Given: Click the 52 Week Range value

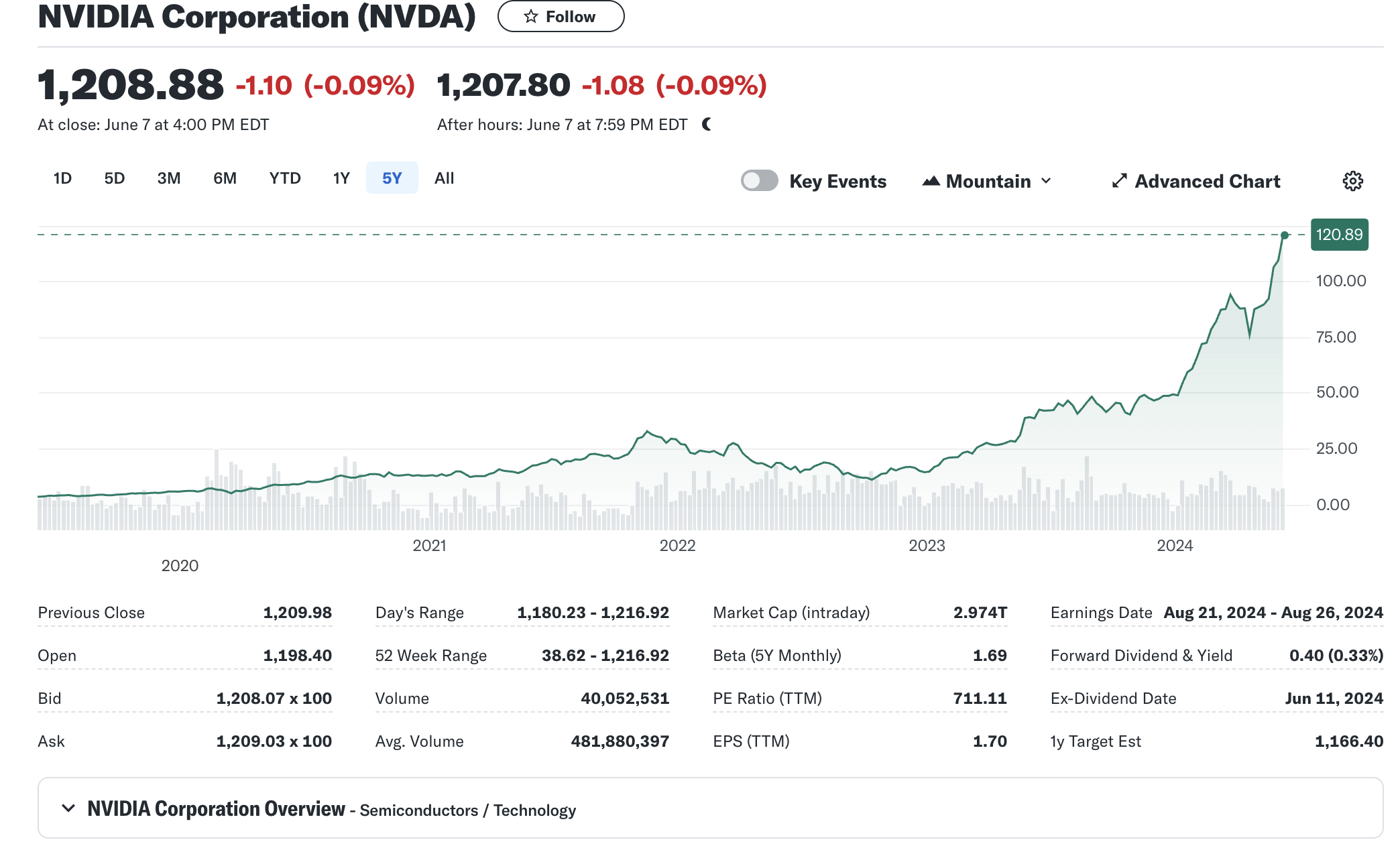Looking at the screenshot, I should 605,656.
